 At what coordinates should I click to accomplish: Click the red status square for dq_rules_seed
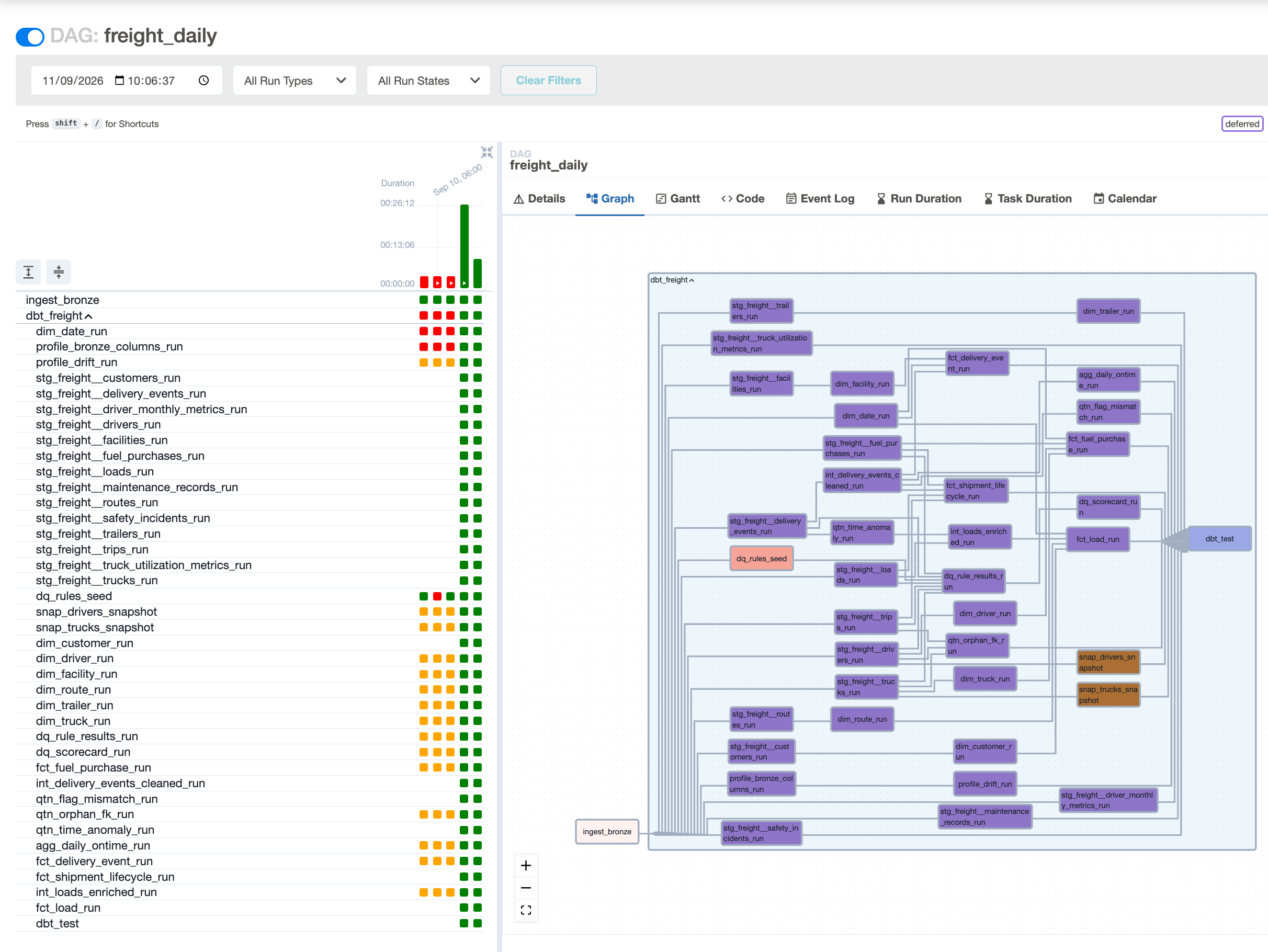pyautogui.click(x=437, y=596)
